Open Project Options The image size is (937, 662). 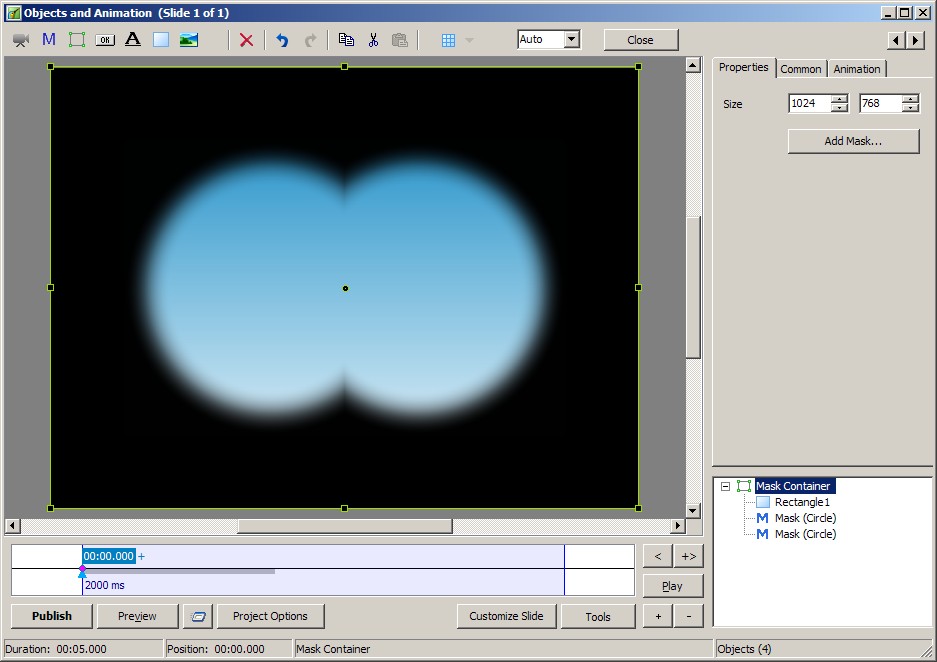(270, 616)
